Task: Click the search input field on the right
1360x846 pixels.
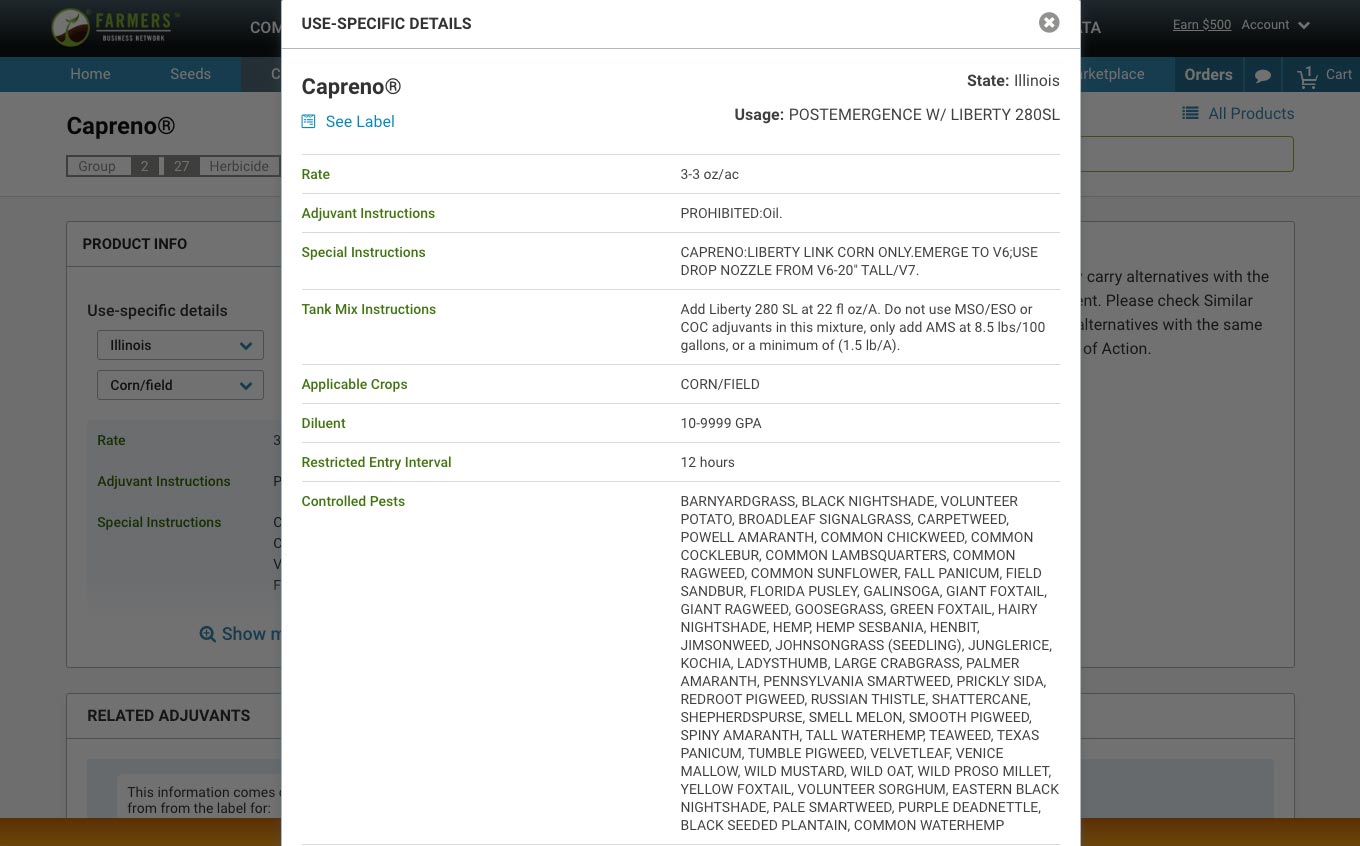Action: (1180, 154)
